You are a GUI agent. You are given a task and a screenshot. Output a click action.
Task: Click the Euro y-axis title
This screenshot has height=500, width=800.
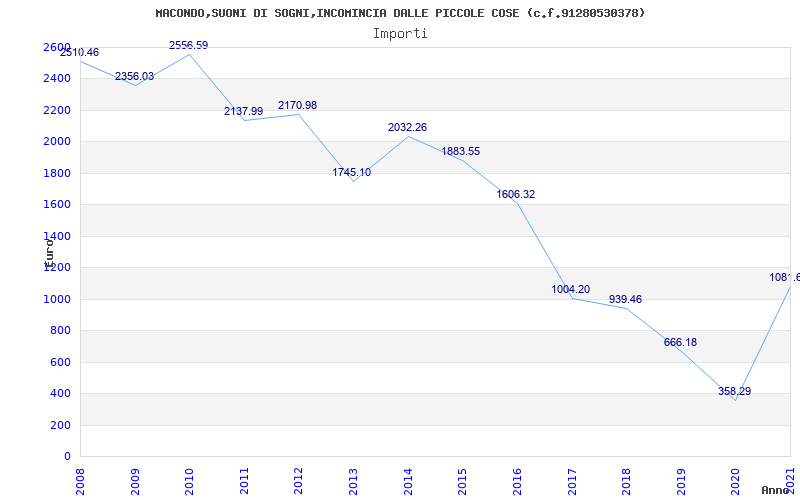[49, 253]
